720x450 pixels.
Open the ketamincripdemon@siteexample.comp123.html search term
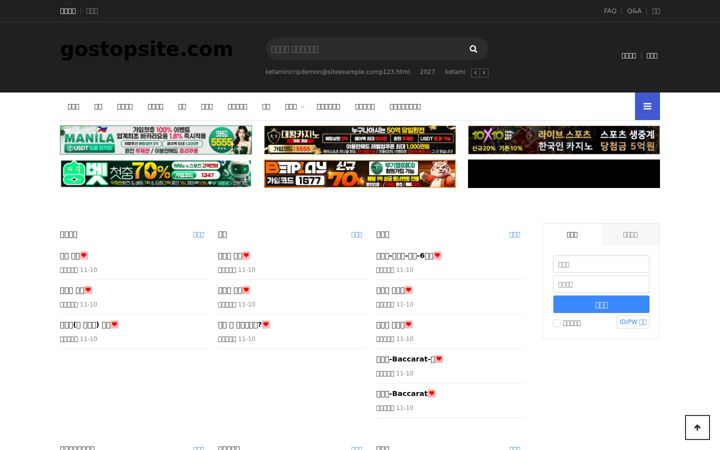338,72
